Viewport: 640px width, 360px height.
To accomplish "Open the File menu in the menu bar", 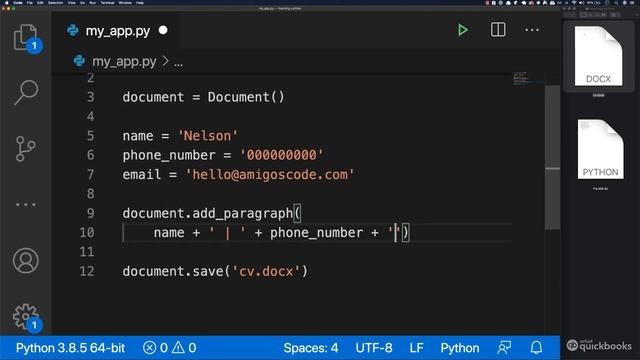I will tap(29, 3).
